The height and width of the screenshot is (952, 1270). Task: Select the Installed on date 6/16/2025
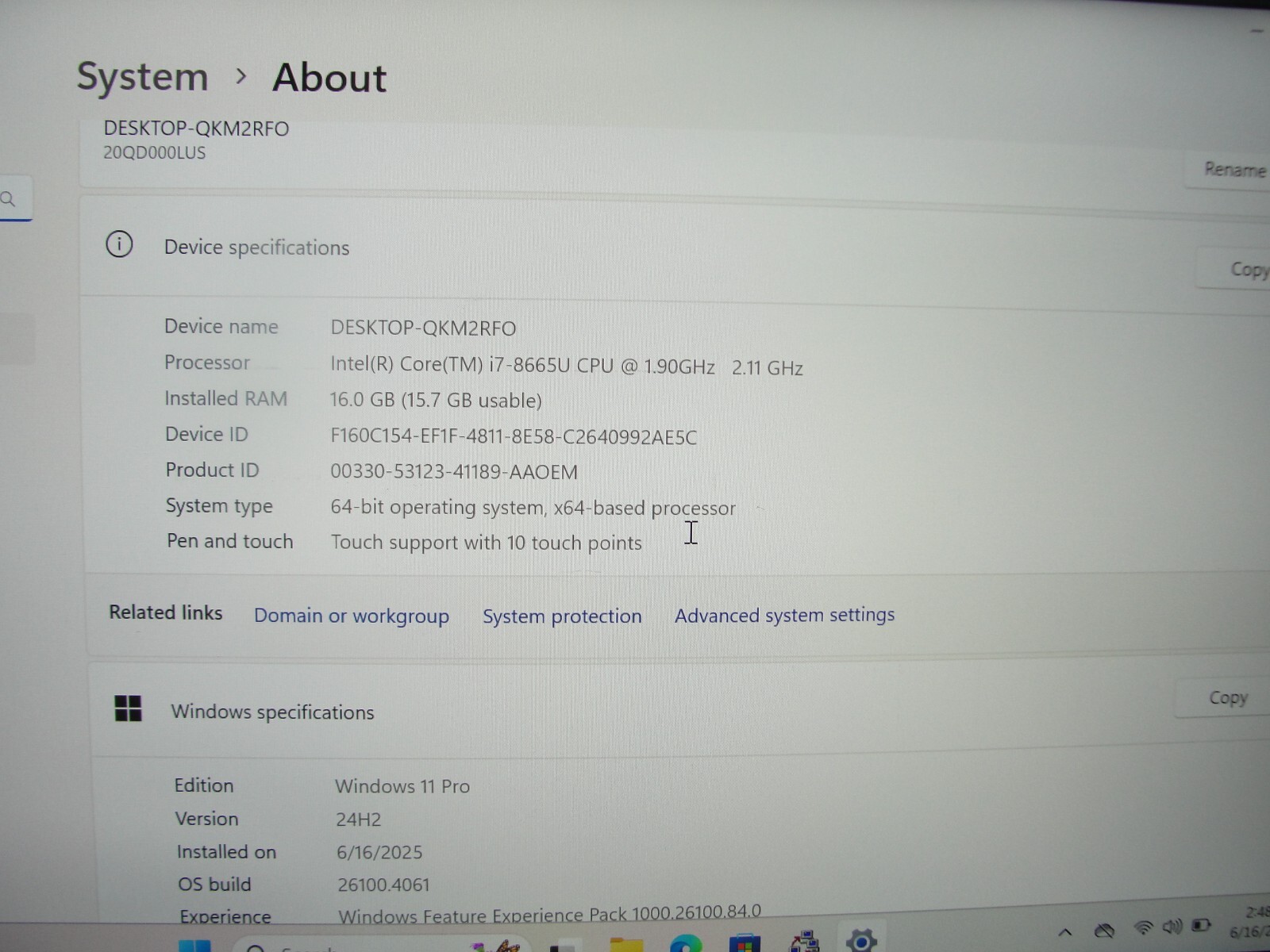(379, 852)
